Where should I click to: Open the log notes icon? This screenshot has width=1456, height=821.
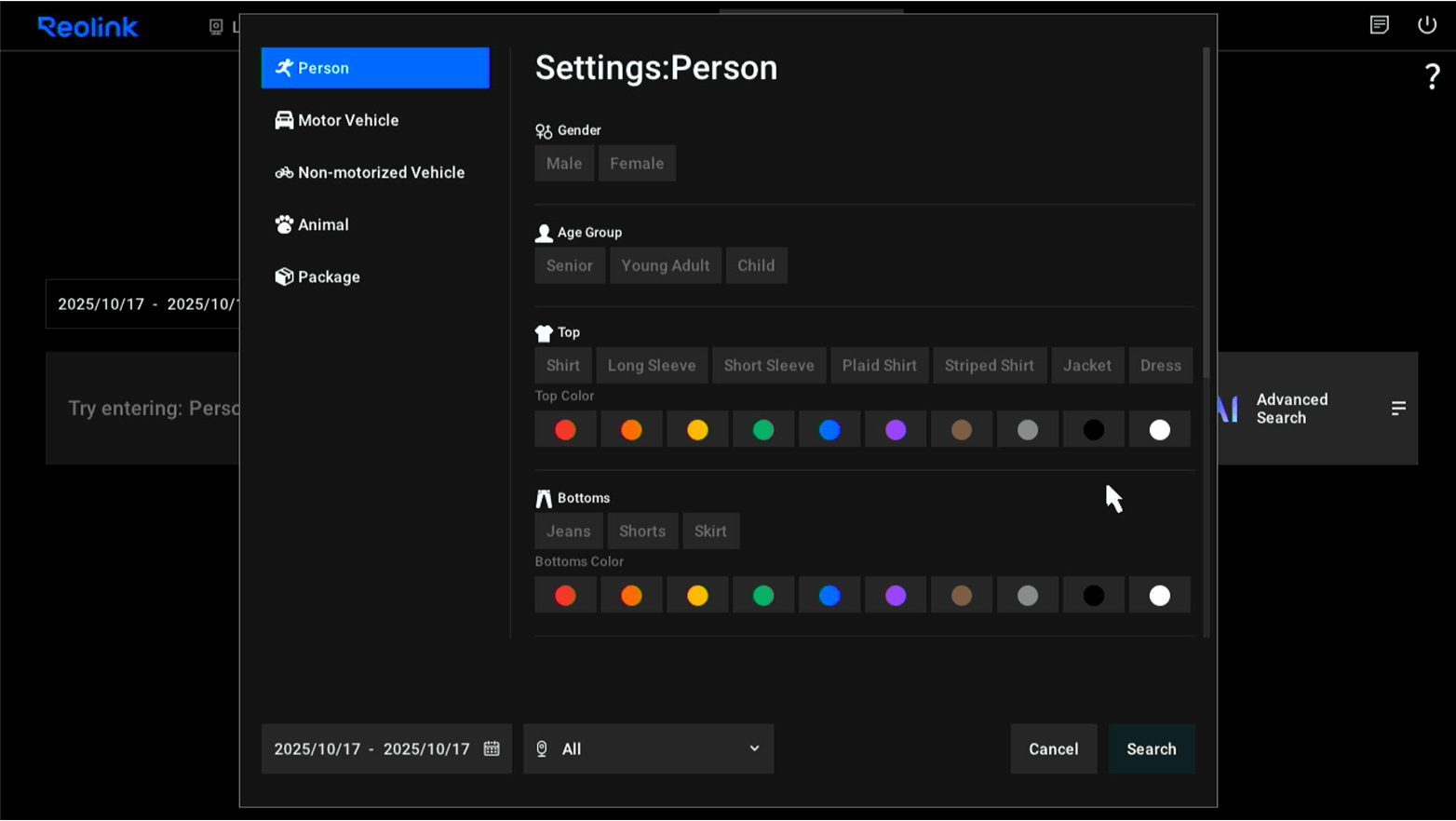[1379, 25]
